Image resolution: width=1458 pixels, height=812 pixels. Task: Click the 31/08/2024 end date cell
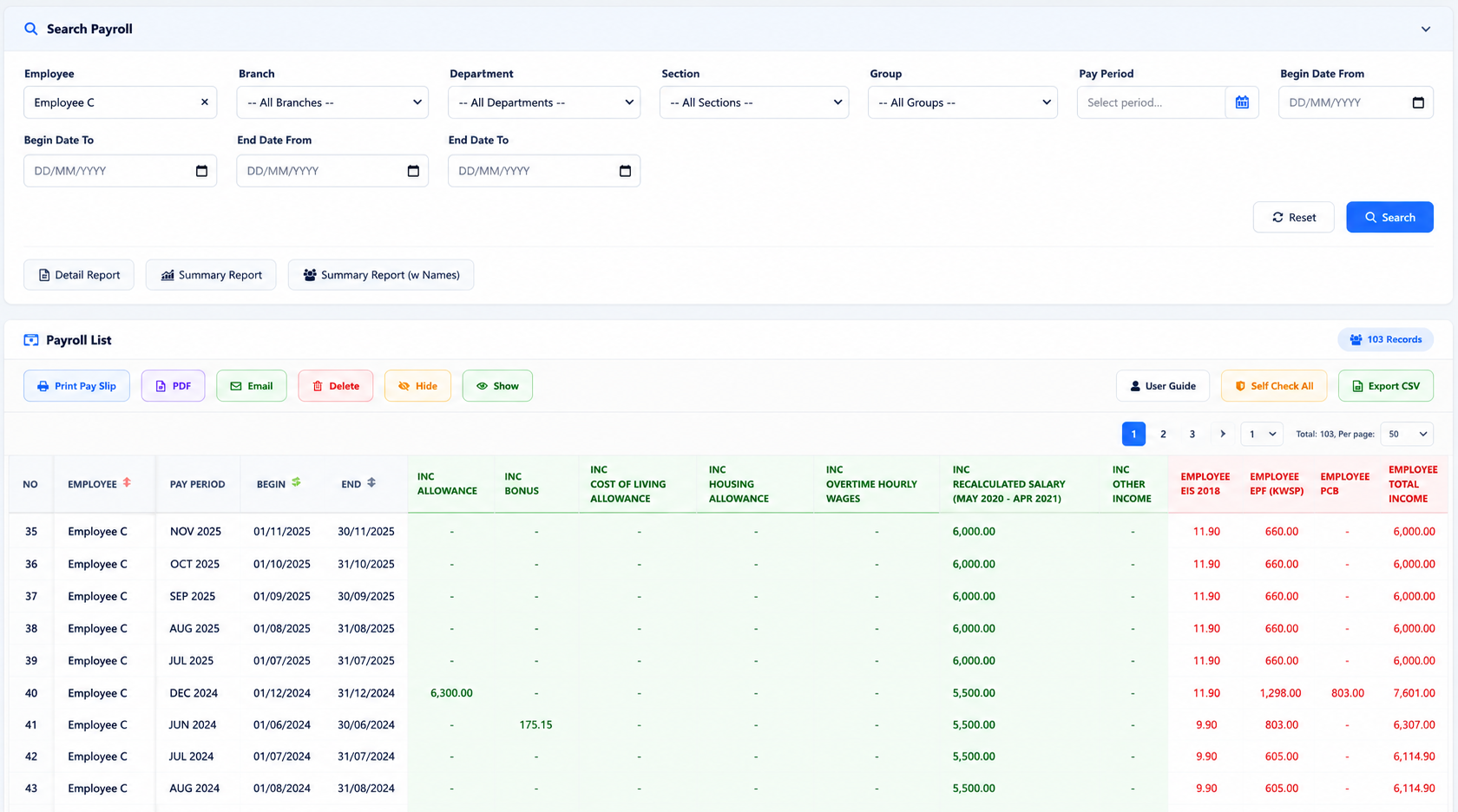[365, 789]
